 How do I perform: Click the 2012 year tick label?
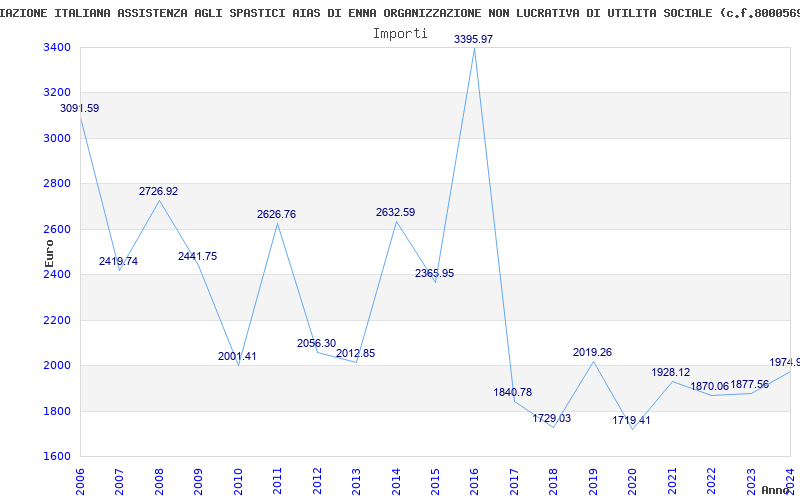tap(317, 482)
